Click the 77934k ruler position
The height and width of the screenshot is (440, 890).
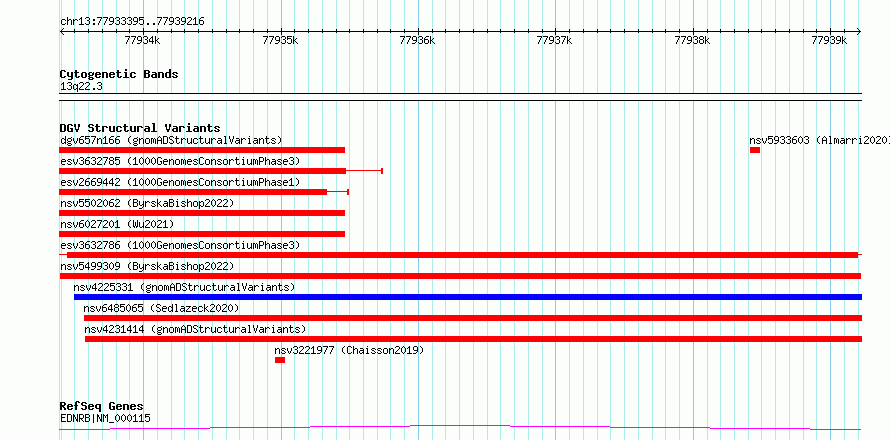(x=142, y=40)
